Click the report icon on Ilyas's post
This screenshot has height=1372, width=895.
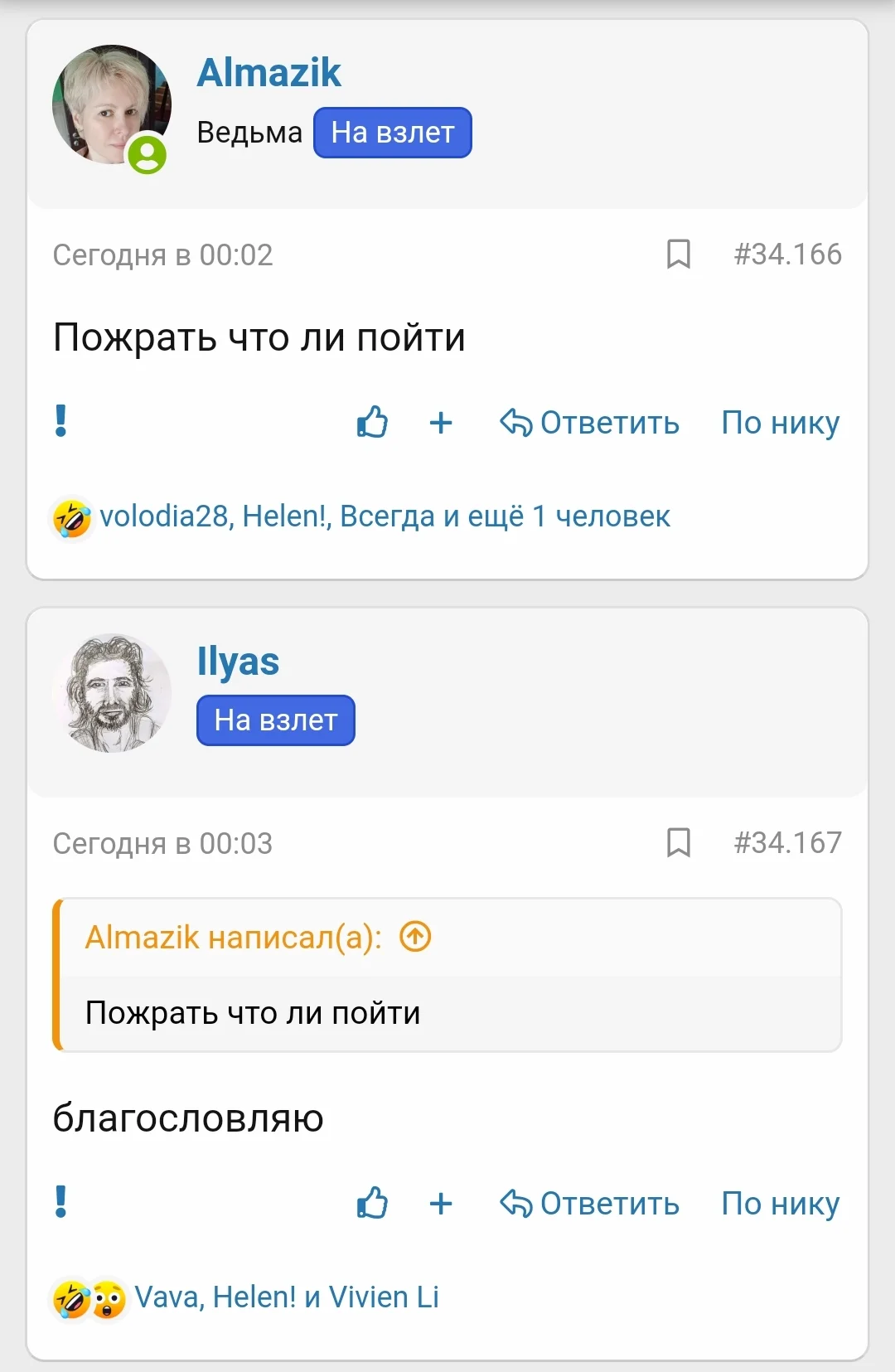(x=59, y=1204)
